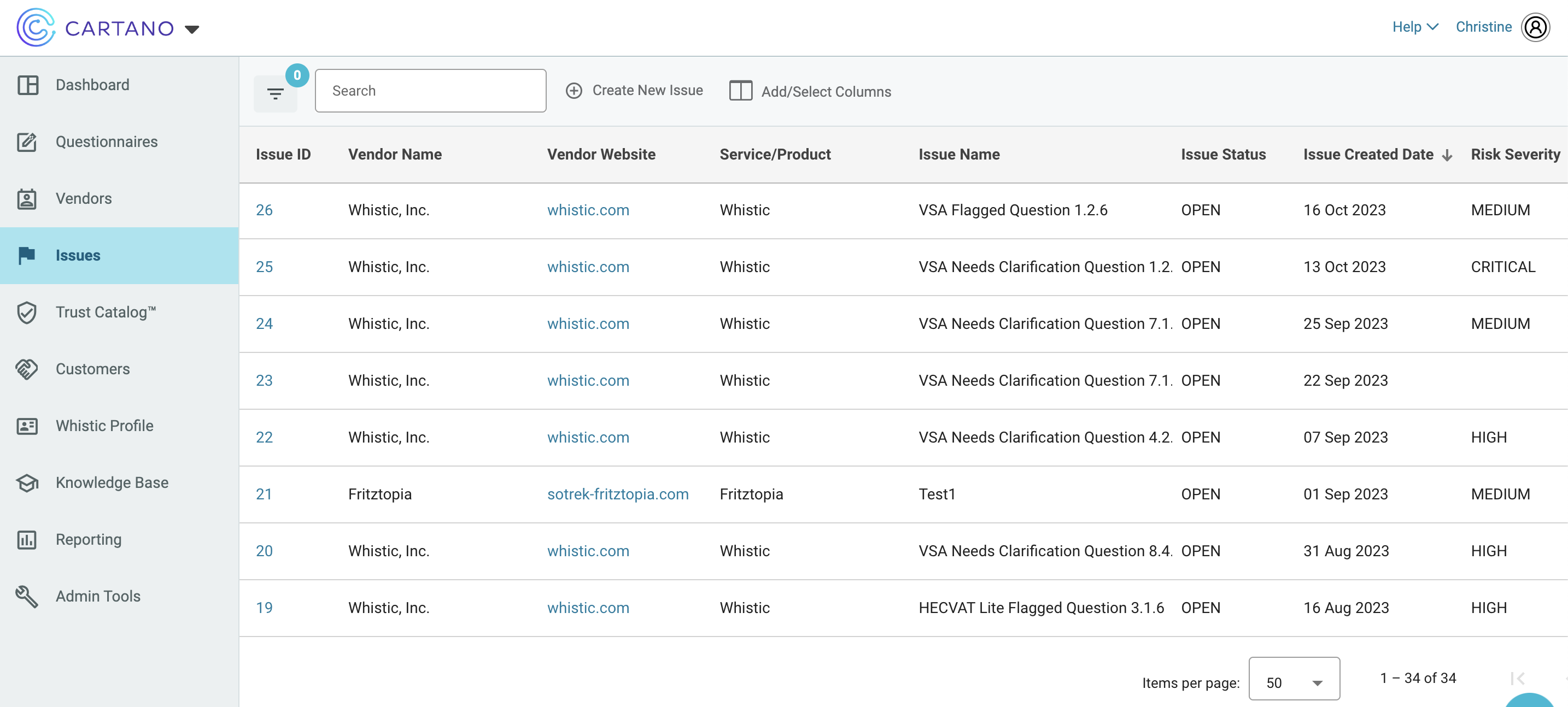Sort by Risk Severity column header
Screen dimensions: 1568x707
coord(1515,155)
